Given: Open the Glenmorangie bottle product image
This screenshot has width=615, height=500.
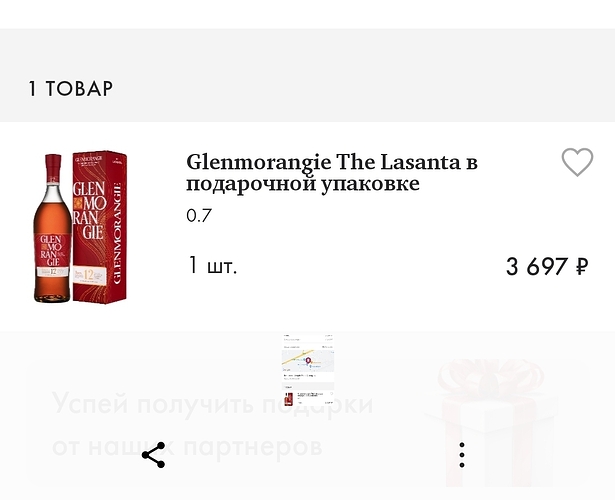Looking at the screenshot, I should tap(52, 228).
